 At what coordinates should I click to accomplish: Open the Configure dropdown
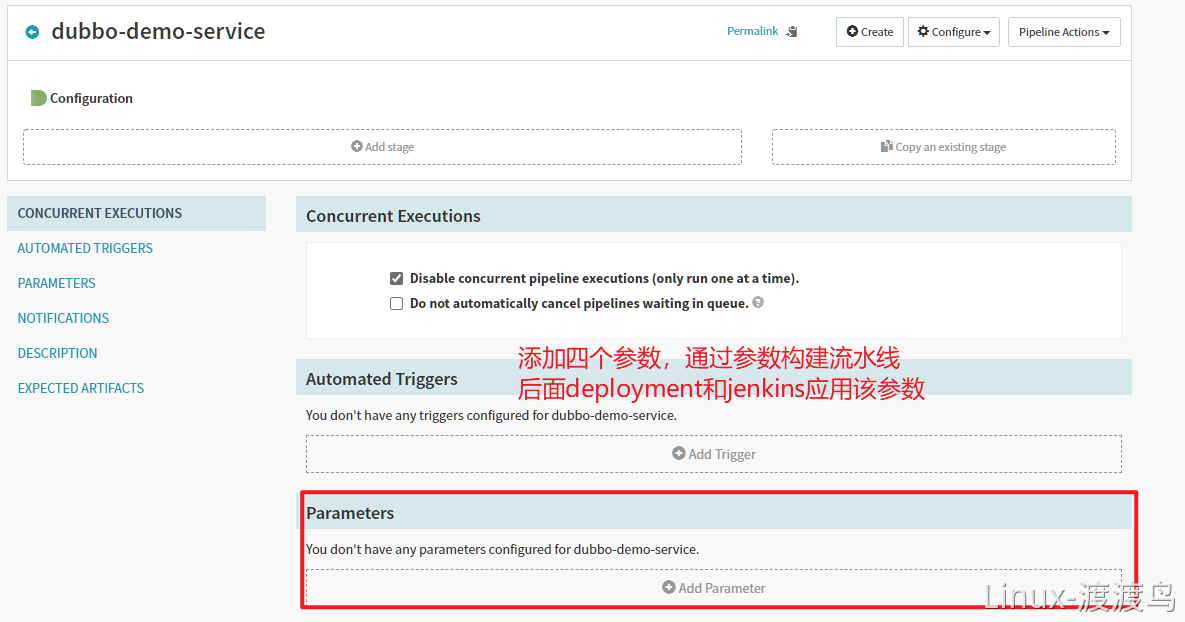click(954, 32)
